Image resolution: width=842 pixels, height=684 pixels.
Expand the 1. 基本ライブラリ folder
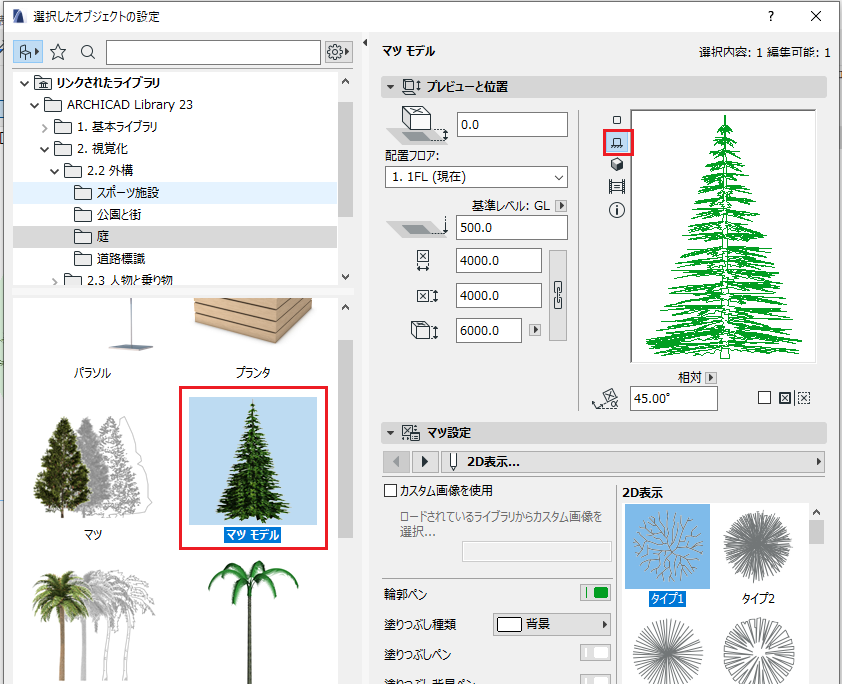click(45, 127)
